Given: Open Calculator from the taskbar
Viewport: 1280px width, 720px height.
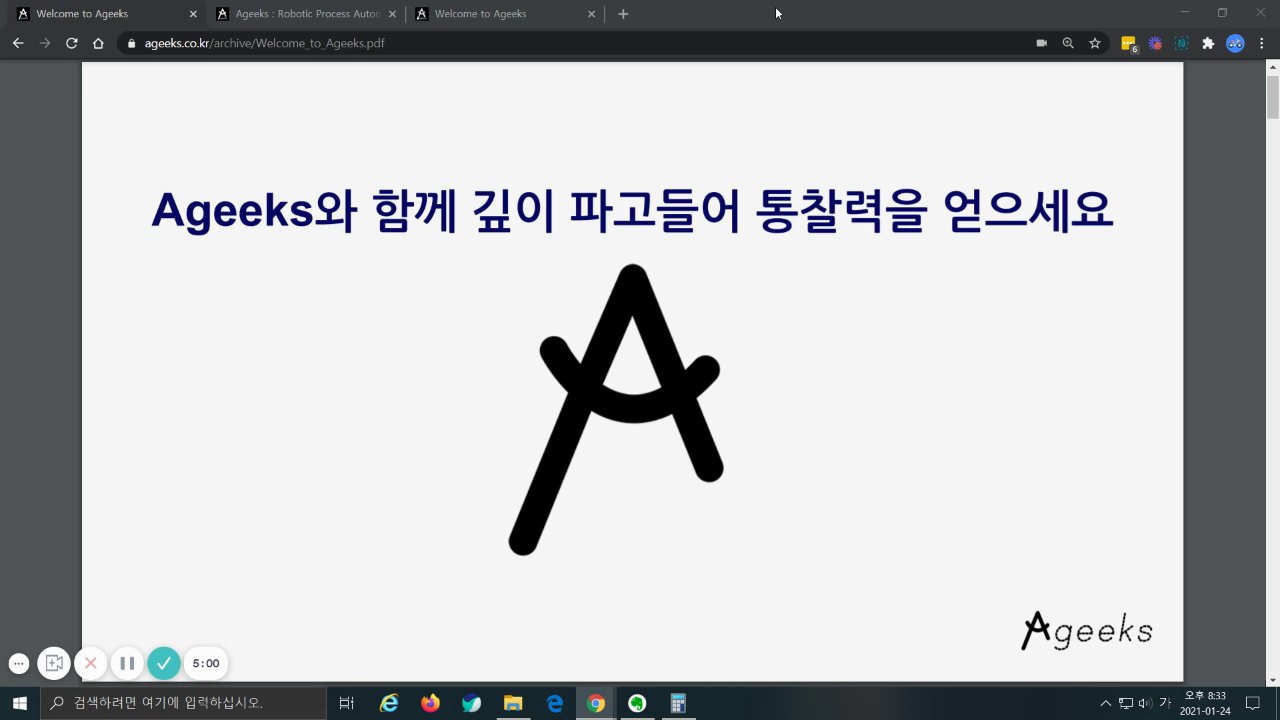Looking at the screenshot, I should (x=678, y=703).
